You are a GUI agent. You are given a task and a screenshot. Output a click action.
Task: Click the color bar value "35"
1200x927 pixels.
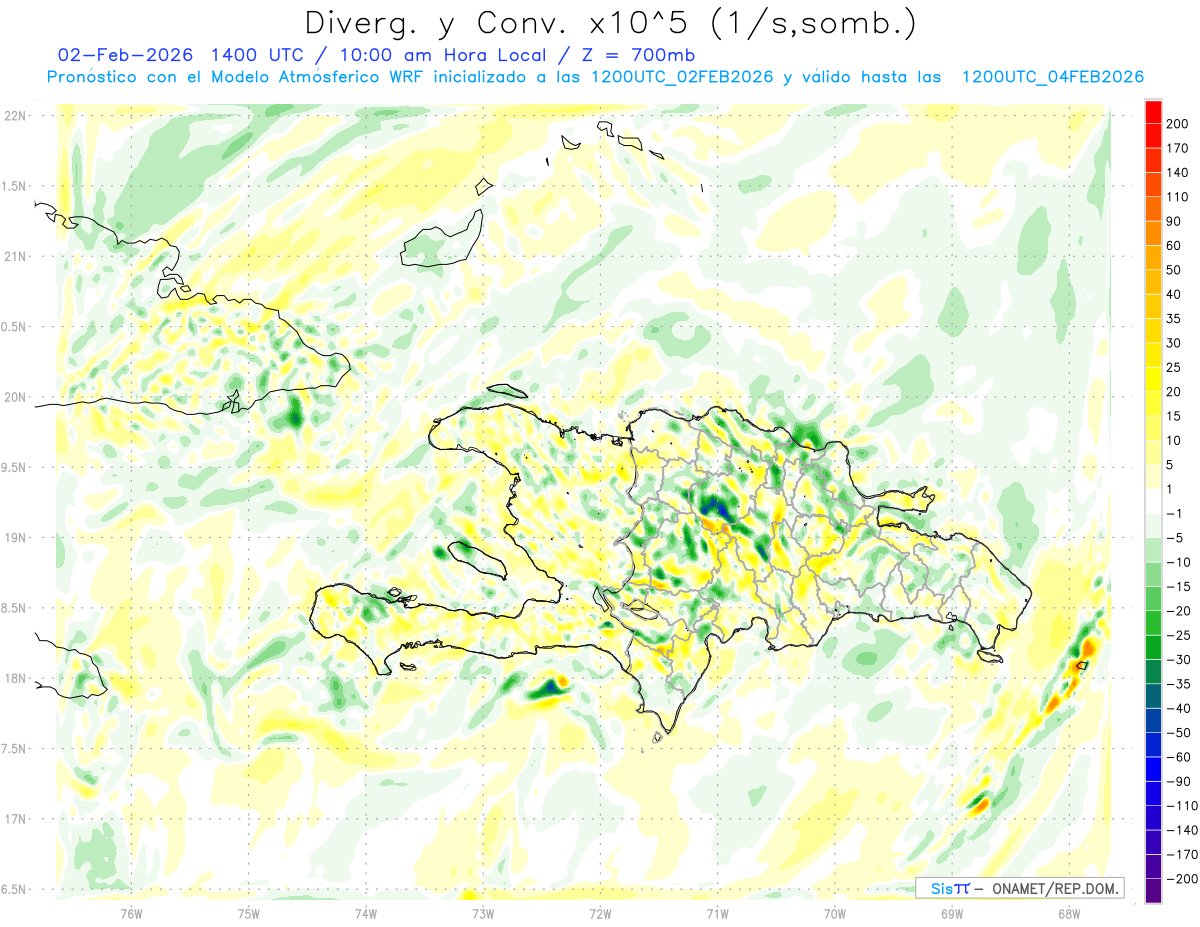click(x=1174, y=318)
